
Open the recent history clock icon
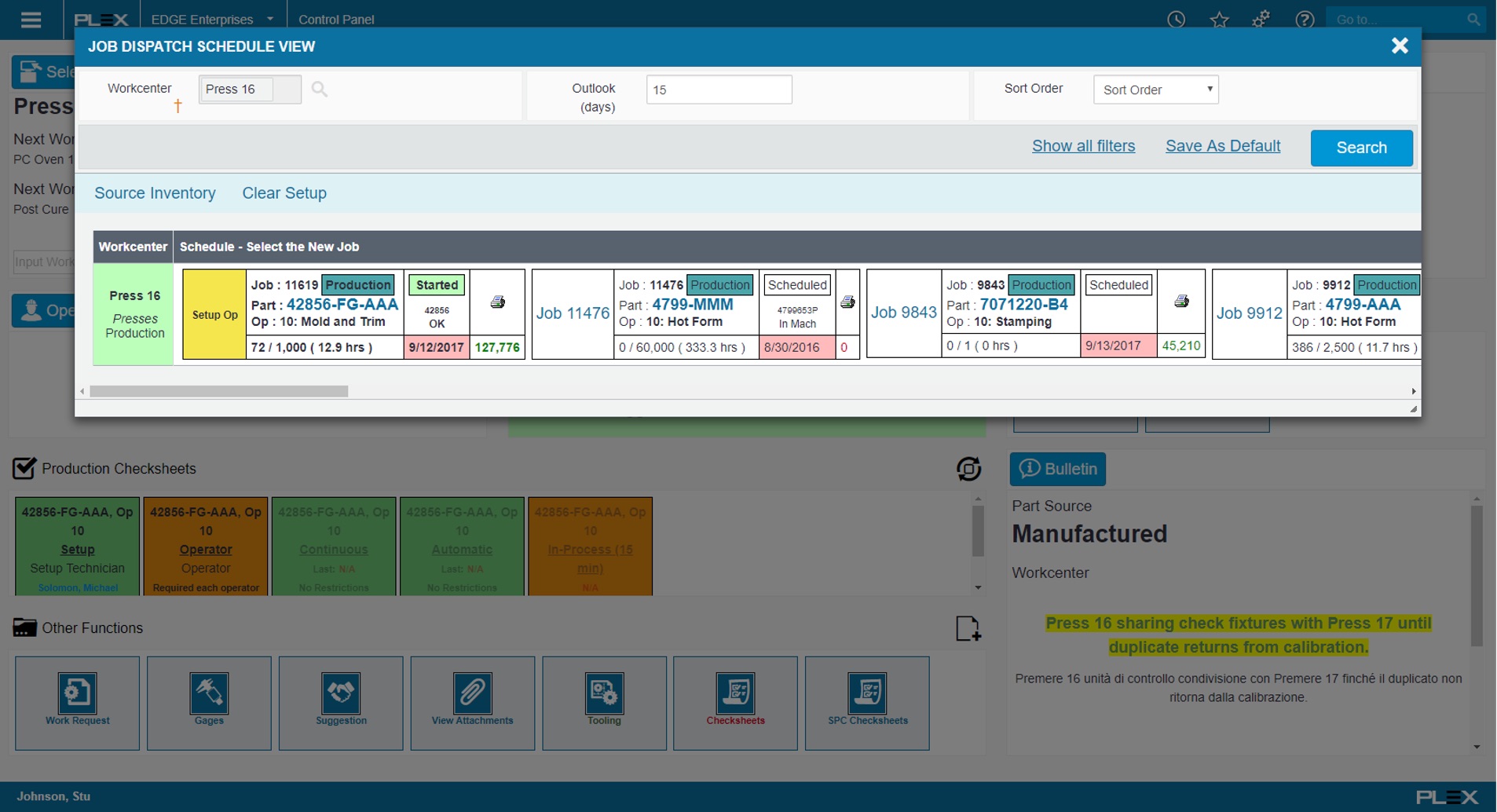(1177, 19)
